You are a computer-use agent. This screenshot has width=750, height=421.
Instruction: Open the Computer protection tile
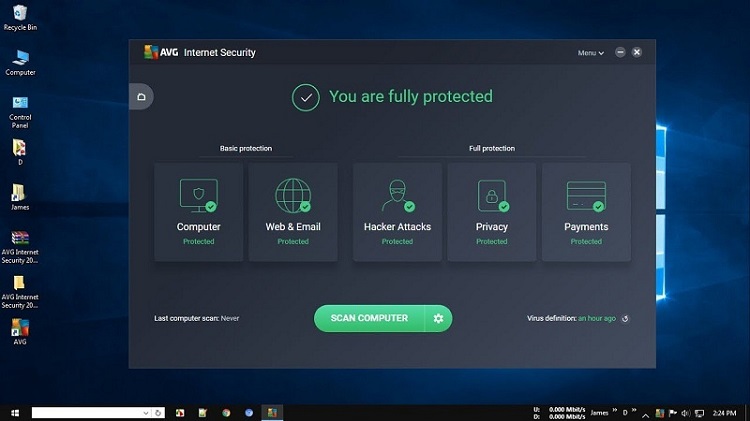(198, 212)
